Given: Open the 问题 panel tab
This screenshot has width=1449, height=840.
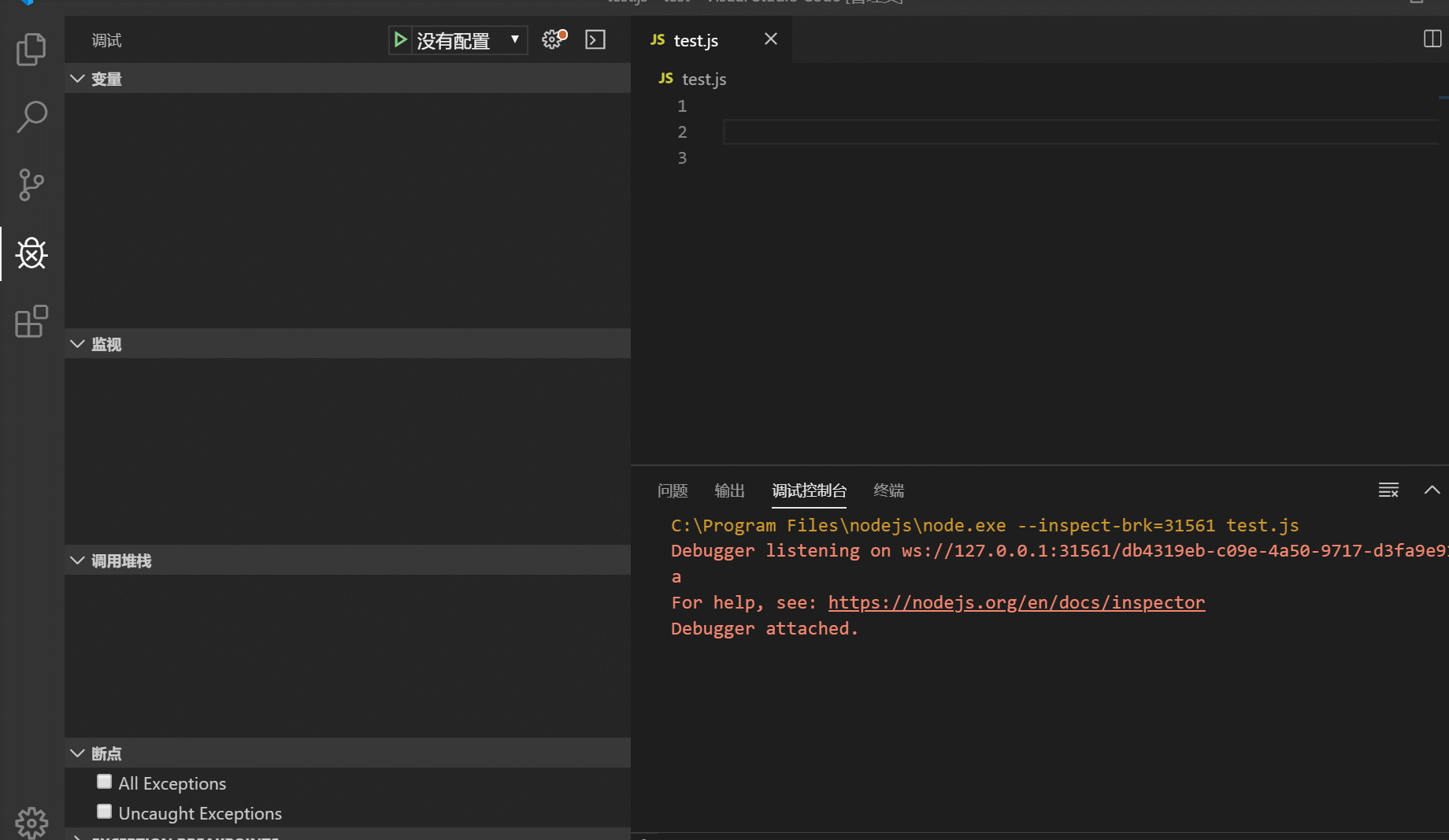Looking at the screenshot, I should (673, 490).
